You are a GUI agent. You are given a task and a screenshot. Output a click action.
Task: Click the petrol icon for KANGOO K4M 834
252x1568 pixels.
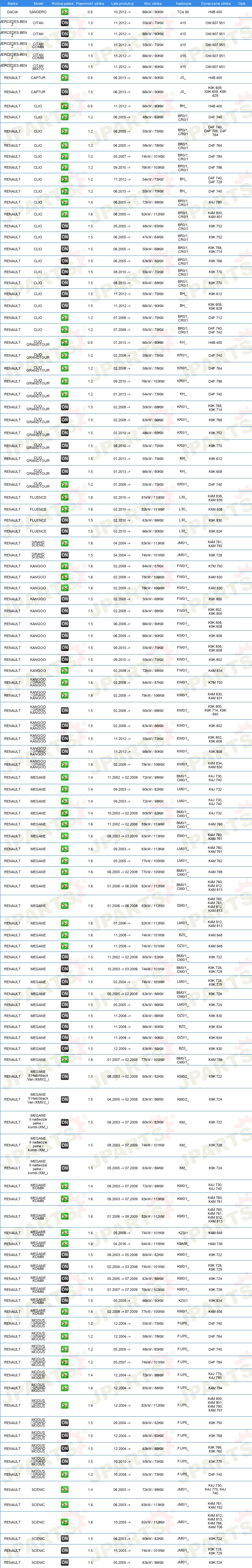pos(64,671)
